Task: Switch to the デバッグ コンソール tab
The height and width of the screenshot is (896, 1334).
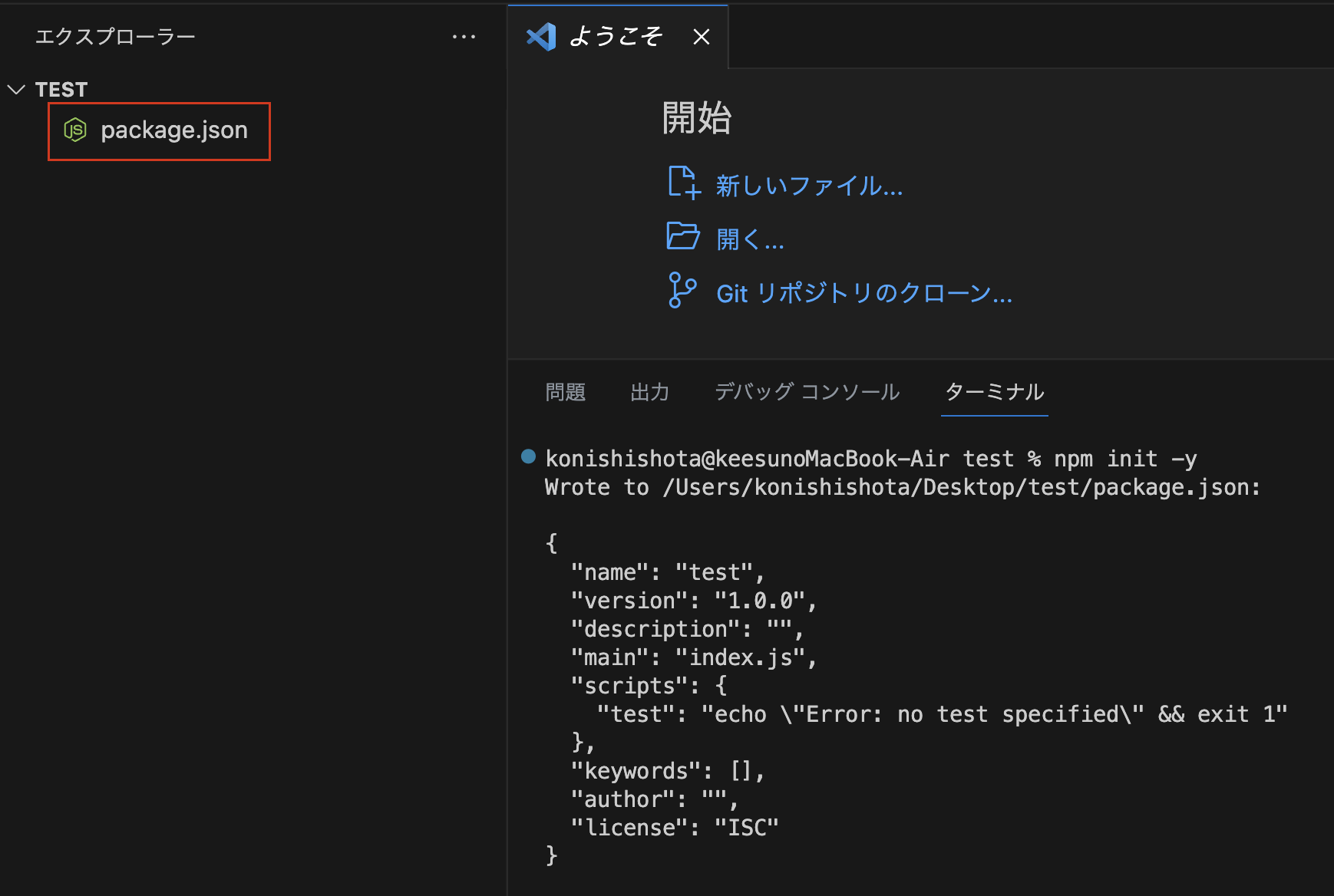Action: tap(806, 392)
